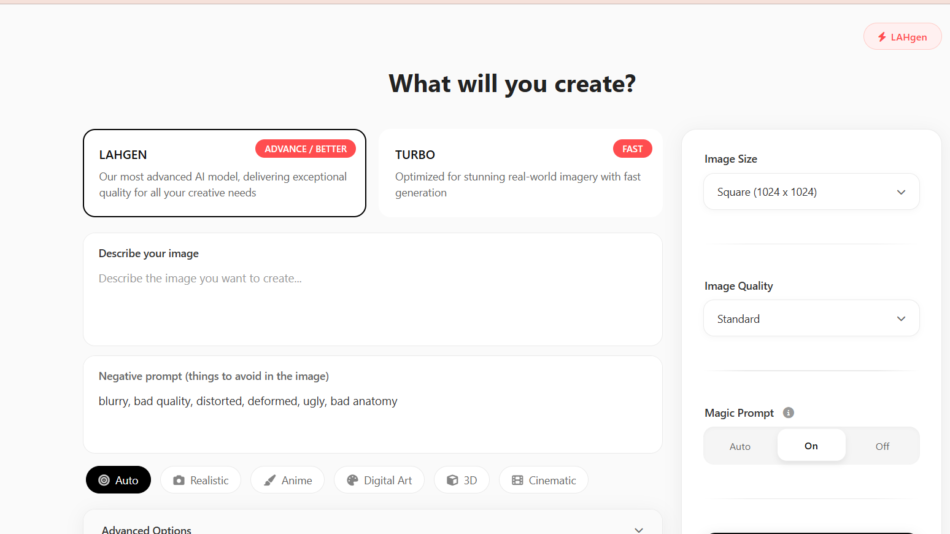Screen dimensions: 950x534
Task: Select the Auto style target icon
Action: [x=104, y=480]
